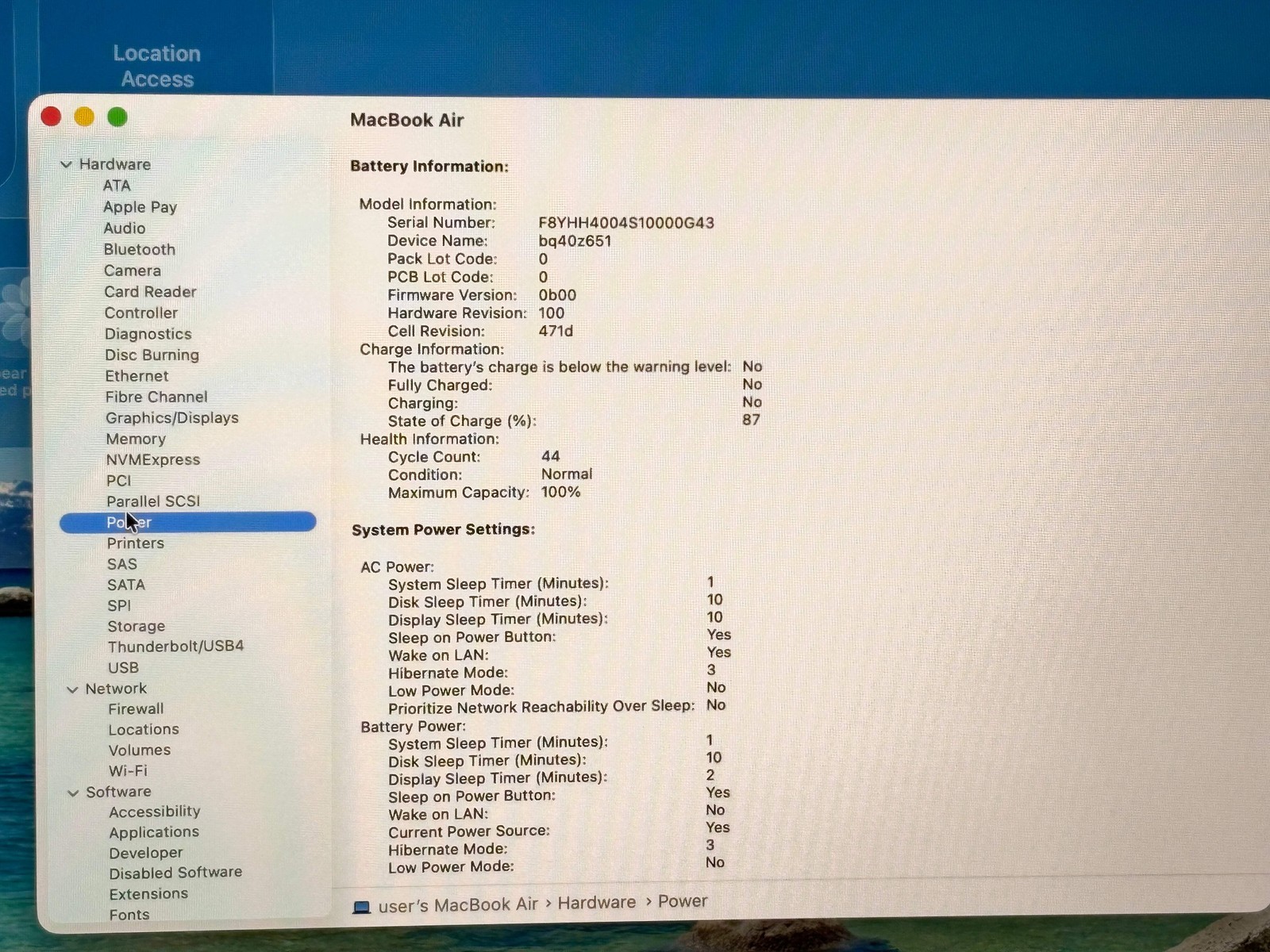Select the highlighted Power entry
Viewport: 1270px width, 952px height.
[188, 522]
